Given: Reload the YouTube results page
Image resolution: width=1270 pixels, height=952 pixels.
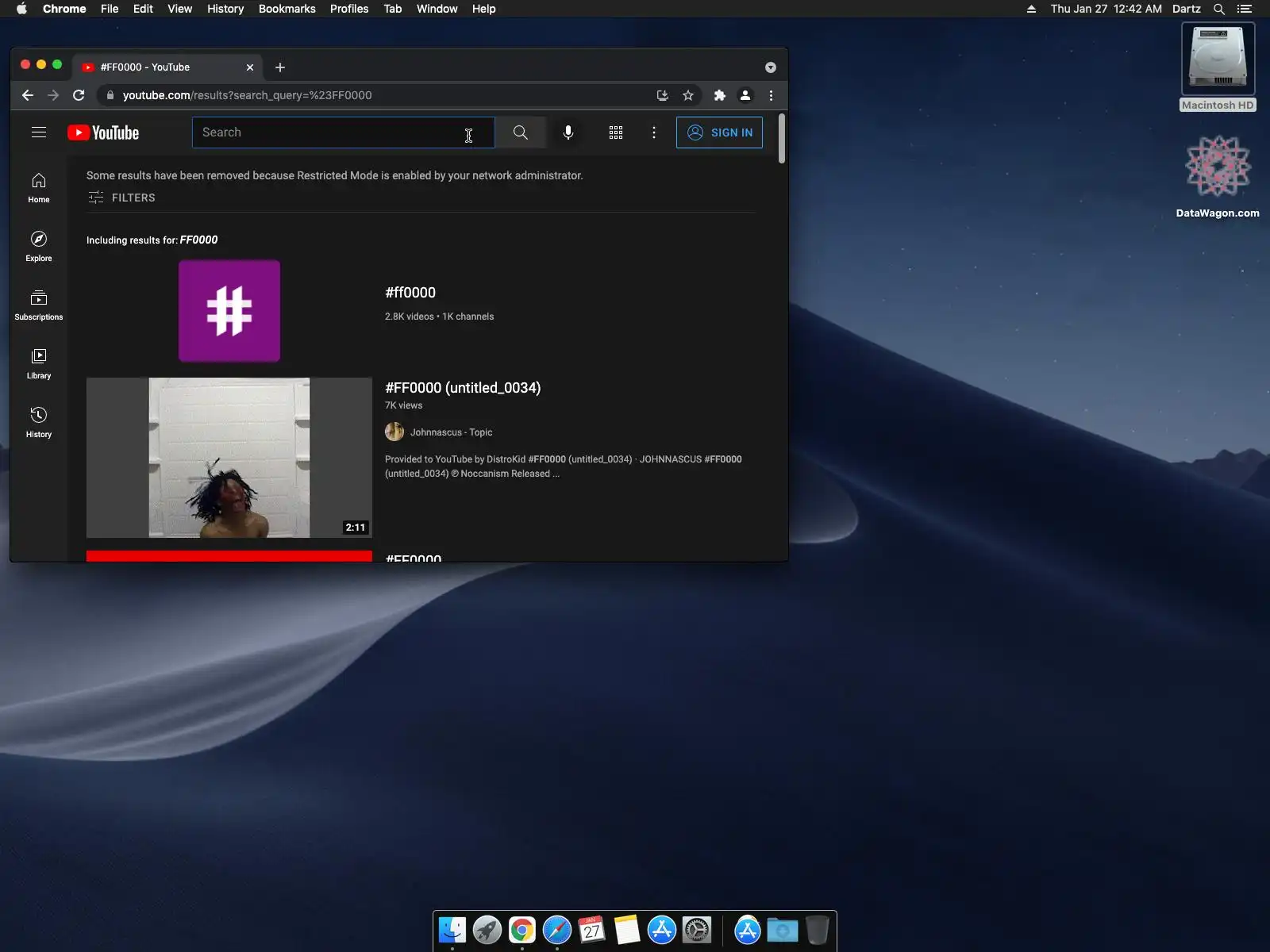Looking at the screenshot, I should [79, 95].
